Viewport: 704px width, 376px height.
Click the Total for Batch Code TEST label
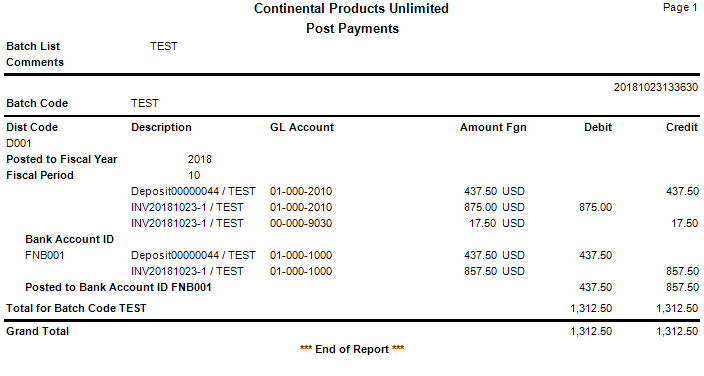(76, 308)
